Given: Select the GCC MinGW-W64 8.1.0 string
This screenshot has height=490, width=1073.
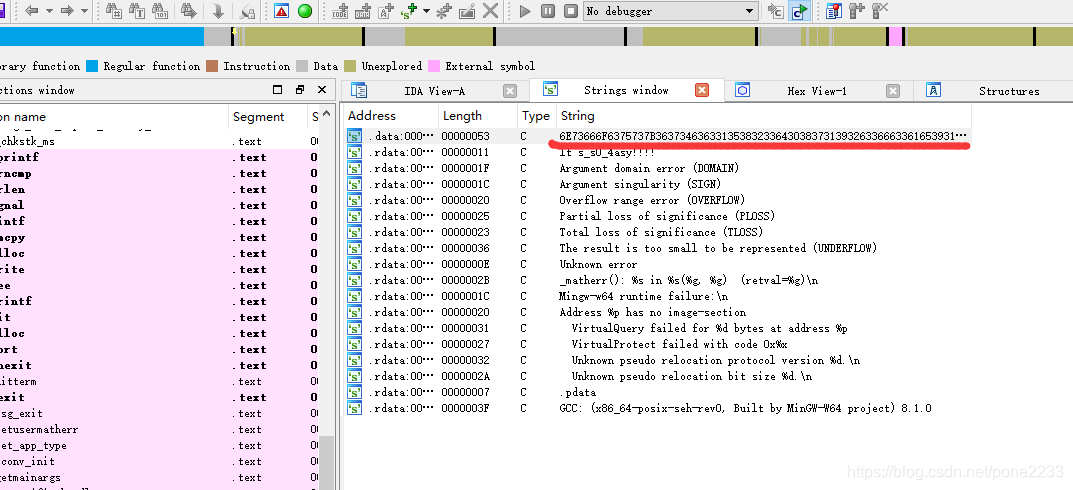Looking at the screenshot, I should (745, 409).
